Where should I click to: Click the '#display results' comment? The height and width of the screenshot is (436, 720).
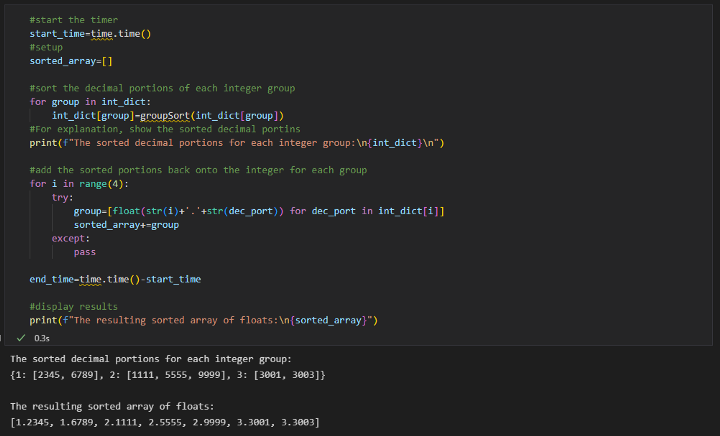coord(73,307)
